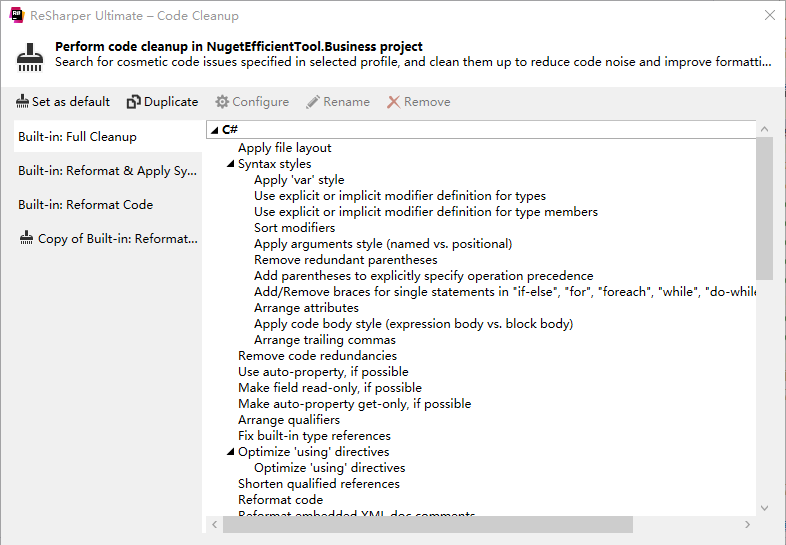Click the C# header label
Viewport: 786px width, 545px height.
point(230,130)
